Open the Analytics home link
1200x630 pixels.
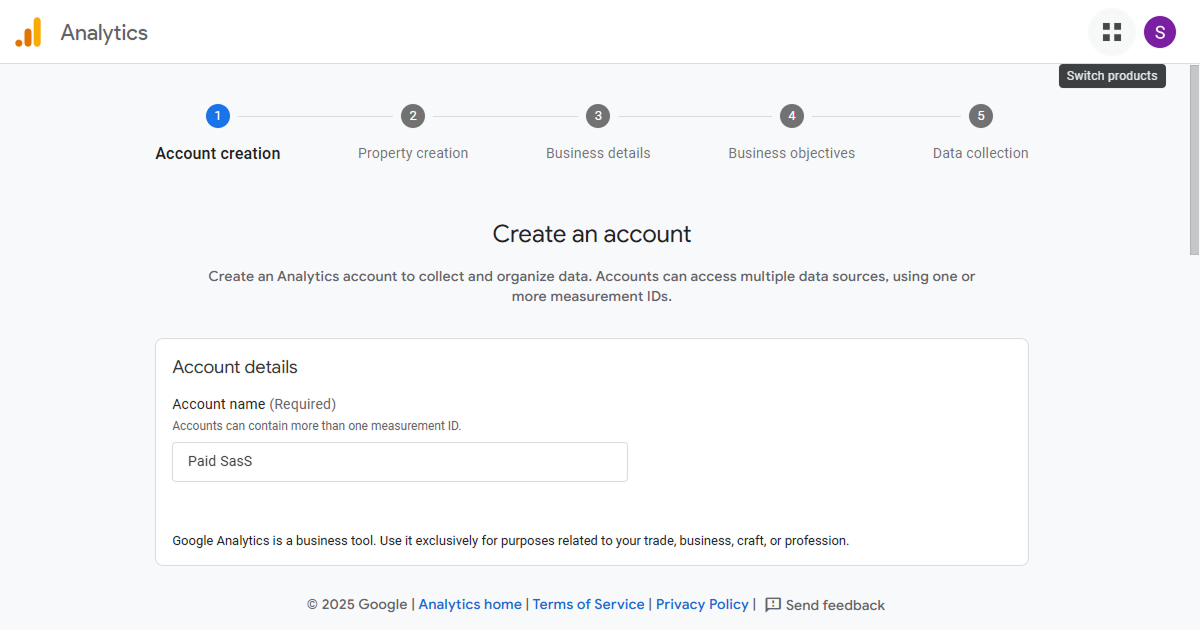[x=470, y=604]
